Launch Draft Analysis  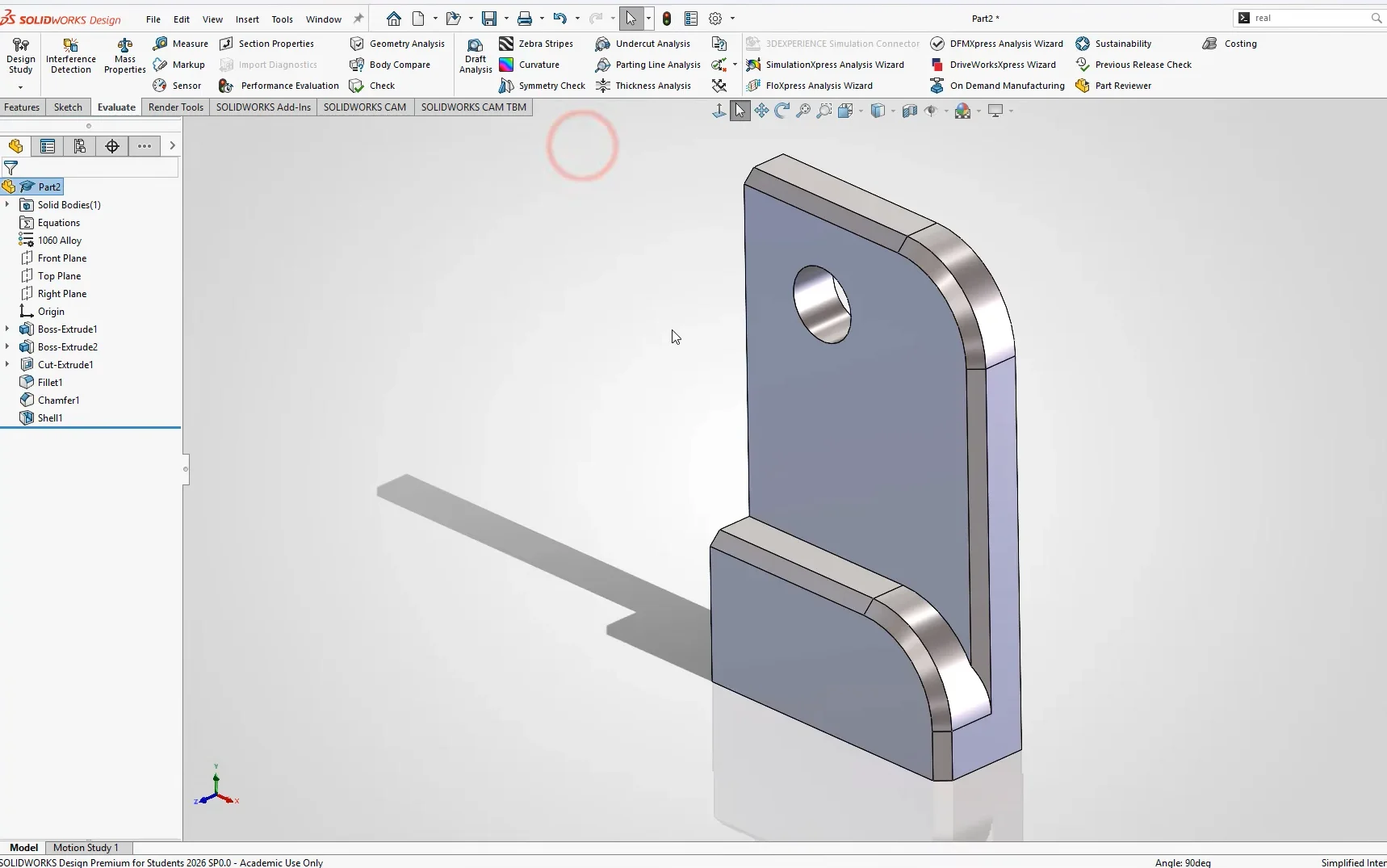(475, 57)
